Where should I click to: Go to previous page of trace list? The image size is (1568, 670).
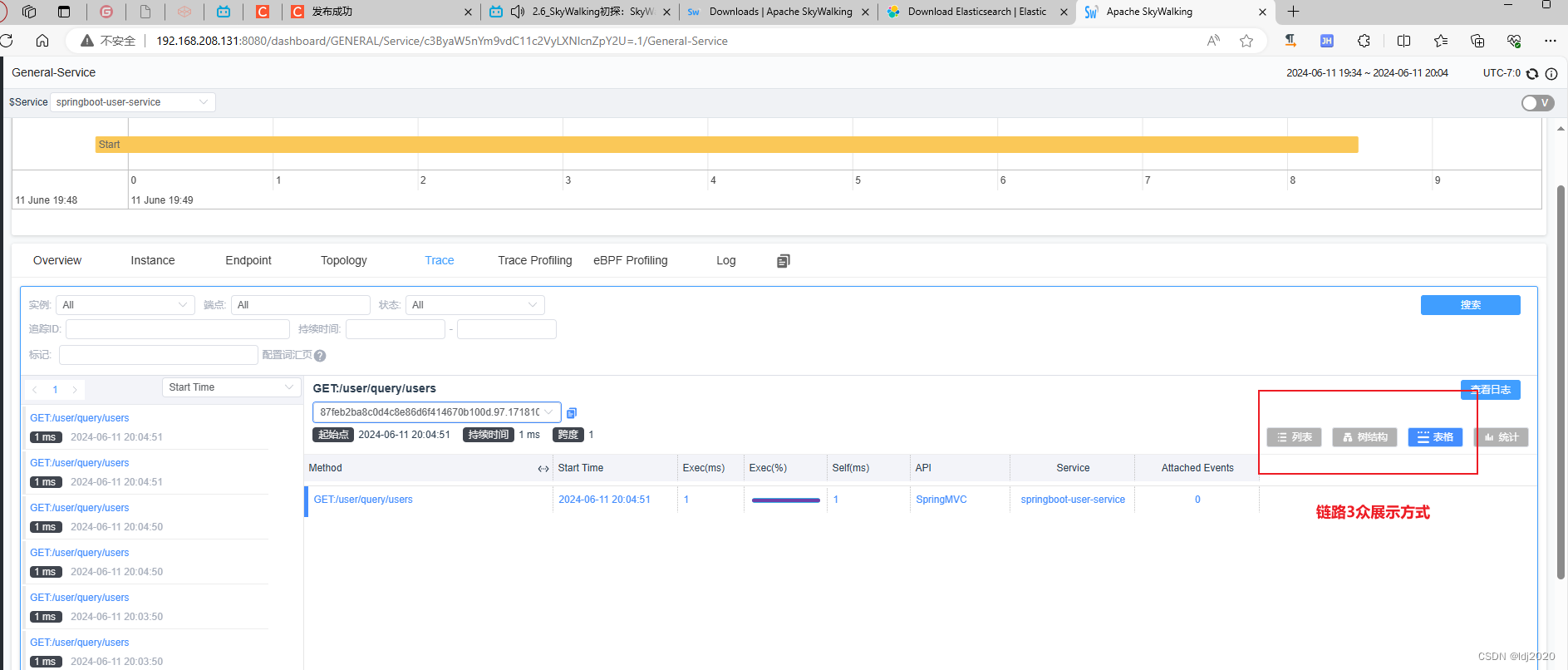35,390
